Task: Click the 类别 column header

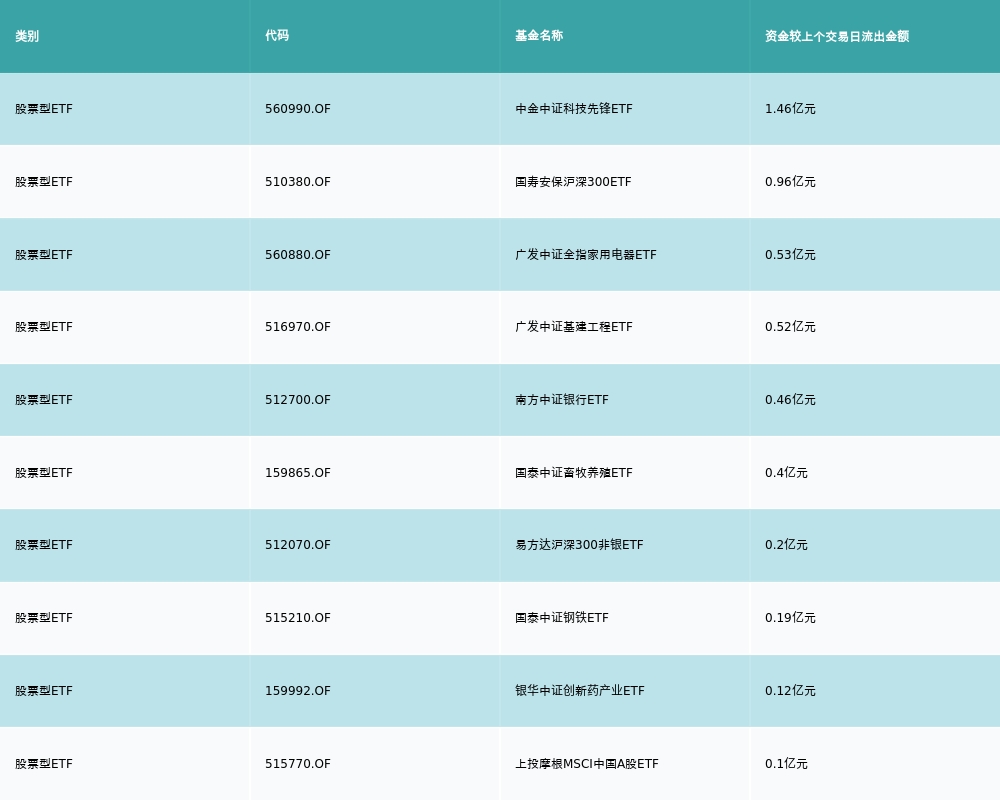Action: 27,36
